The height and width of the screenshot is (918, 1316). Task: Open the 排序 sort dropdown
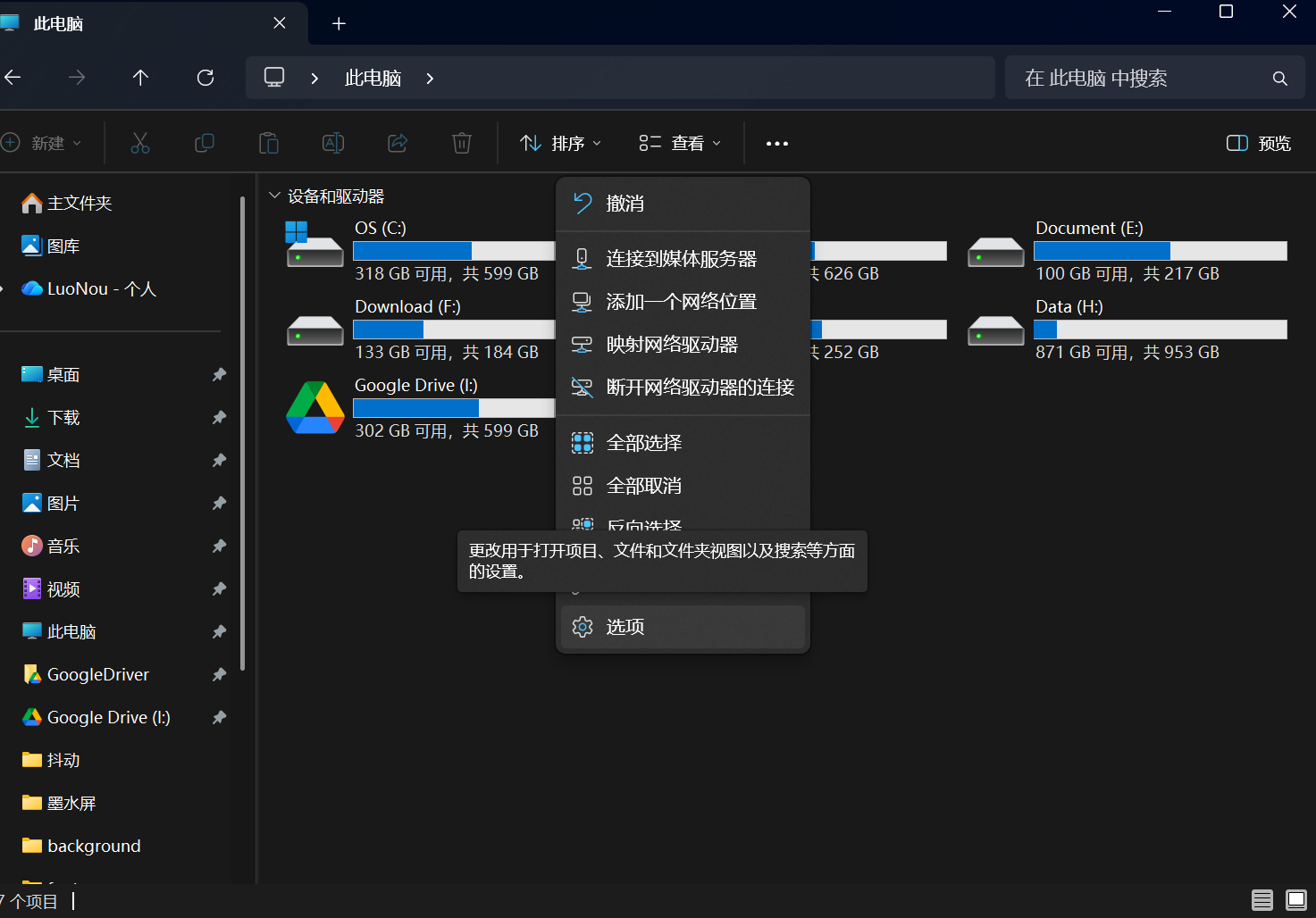tap(560, 143)
